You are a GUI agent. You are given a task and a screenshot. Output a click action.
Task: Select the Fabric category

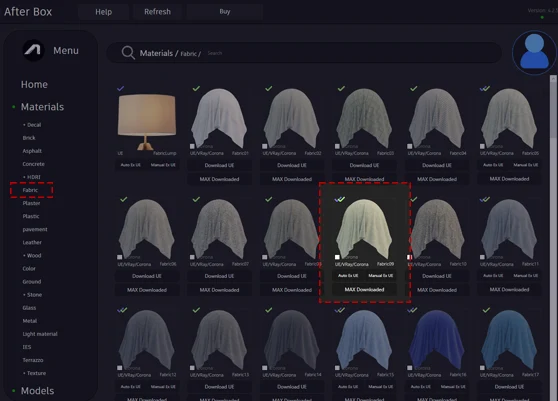coord(30,190)
